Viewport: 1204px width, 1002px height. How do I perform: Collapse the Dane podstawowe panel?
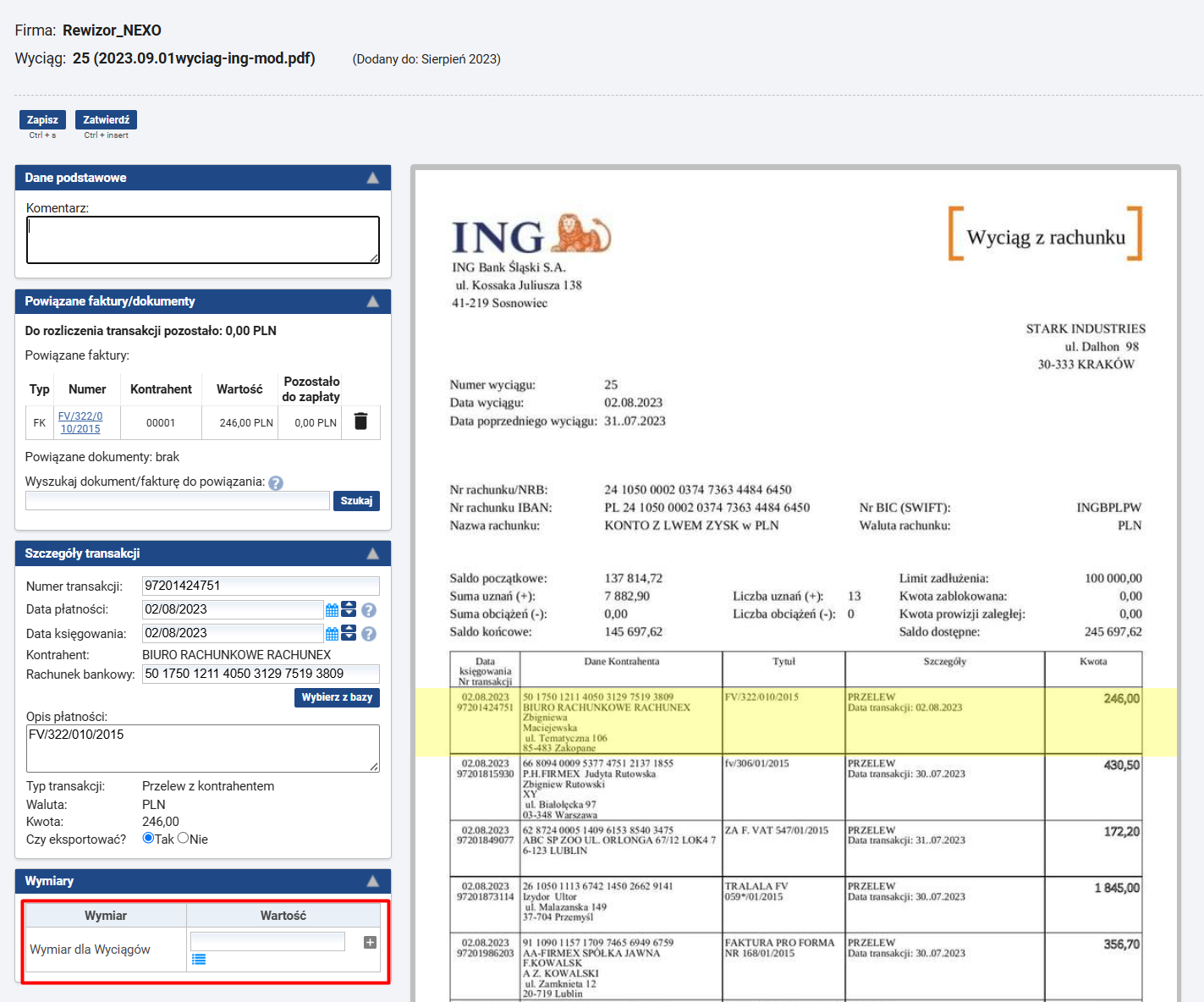[x=372, y=178]
